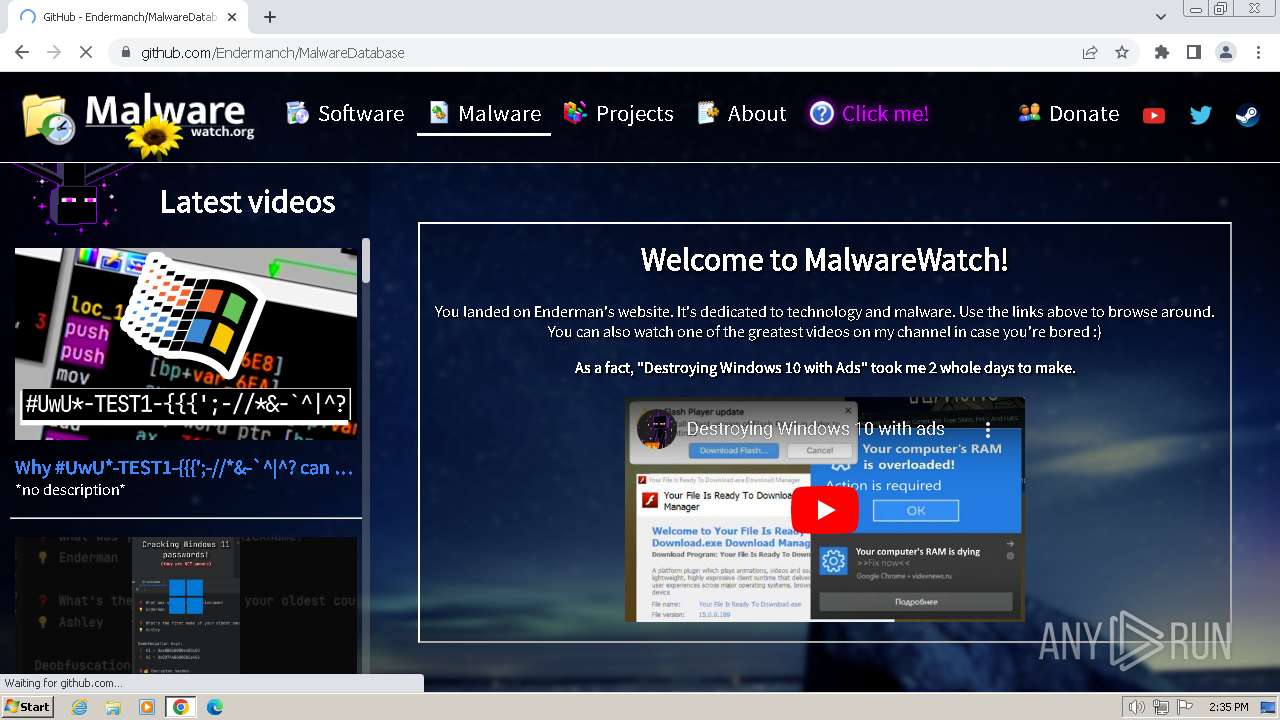Open Internet Explorer from taskbar
Image resolution: width=1280 pixels, height=720 pixels.
coord(79,707)
